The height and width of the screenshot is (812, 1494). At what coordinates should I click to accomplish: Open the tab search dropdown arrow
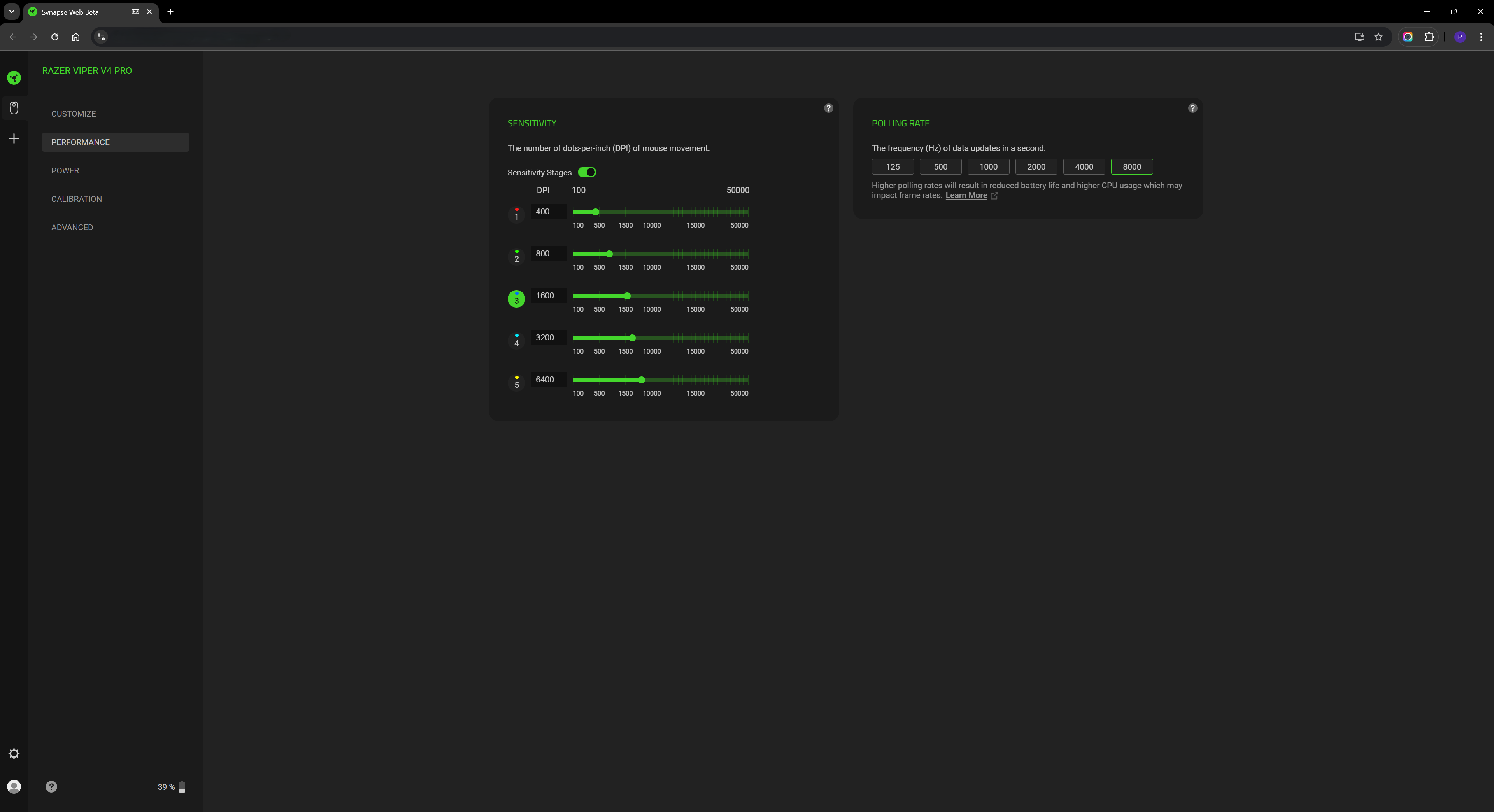(x=11, y=12)
